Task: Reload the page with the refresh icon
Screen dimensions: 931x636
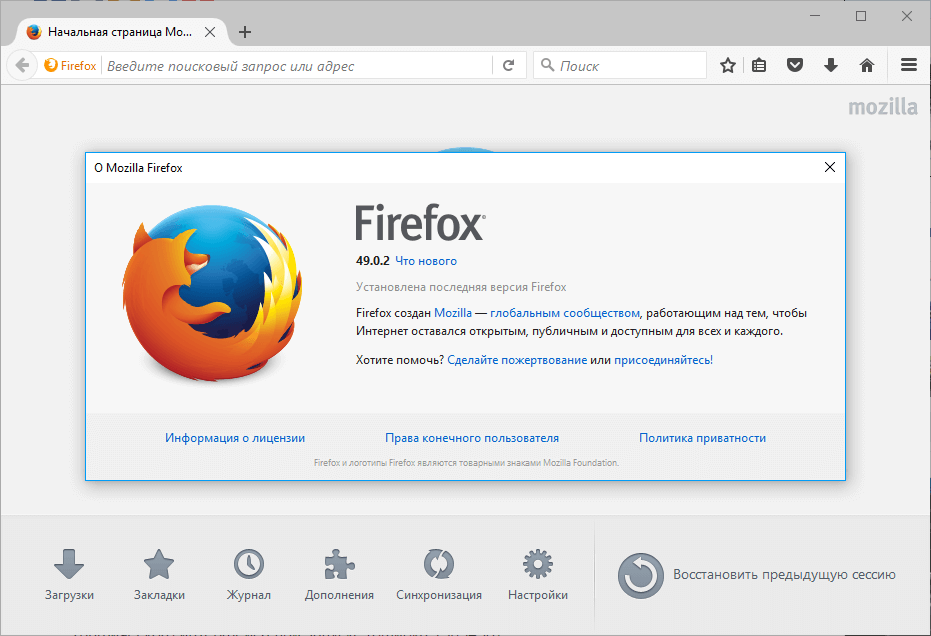Action: 509,64
